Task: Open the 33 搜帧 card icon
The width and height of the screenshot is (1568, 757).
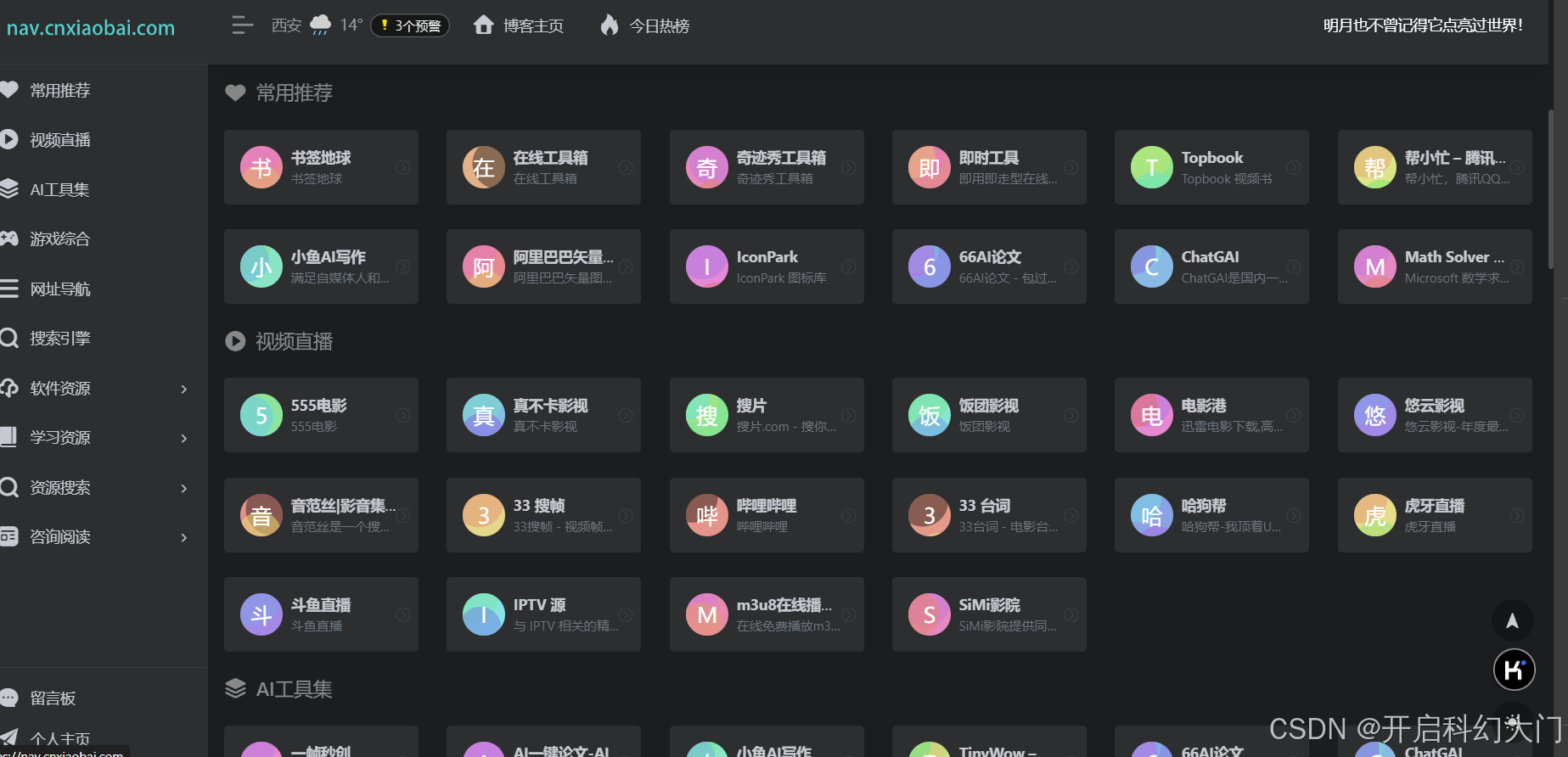Action: pyautogui.click(x=484, y=515)
